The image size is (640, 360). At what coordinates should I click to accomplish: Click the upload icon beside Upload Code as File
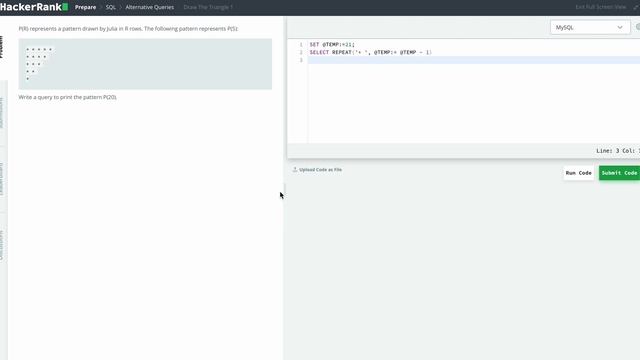tap(294, 169)
